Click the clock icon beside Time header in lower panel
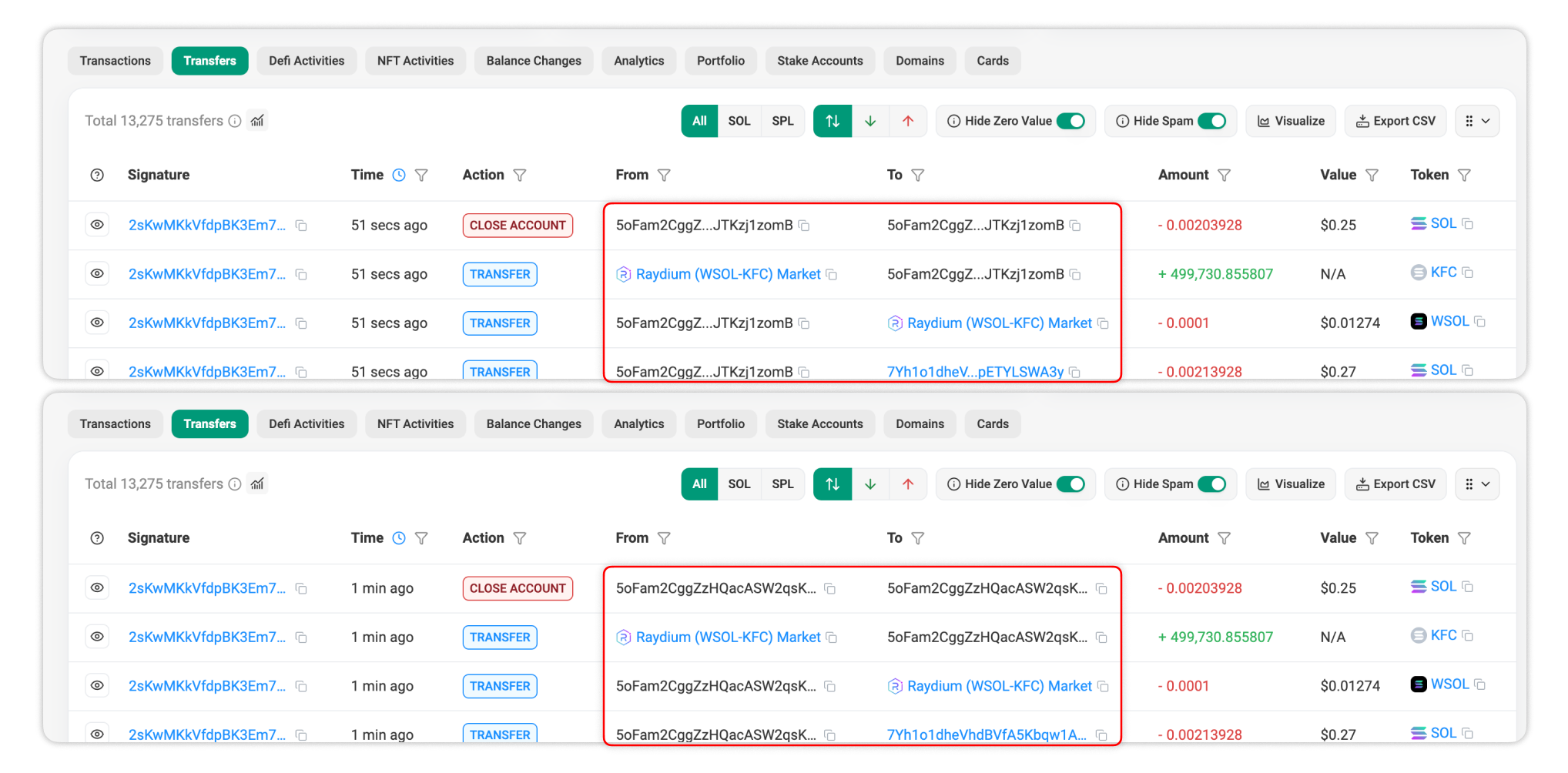1568x773 pixels. coord(399,538)
